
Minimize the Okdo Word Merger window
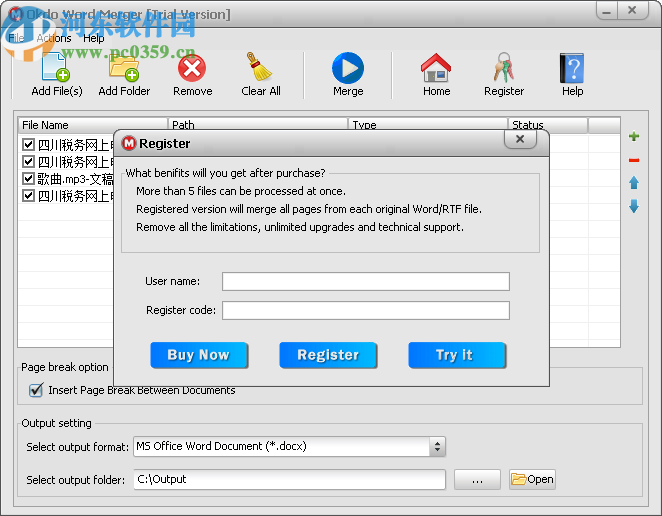point(607,11)
